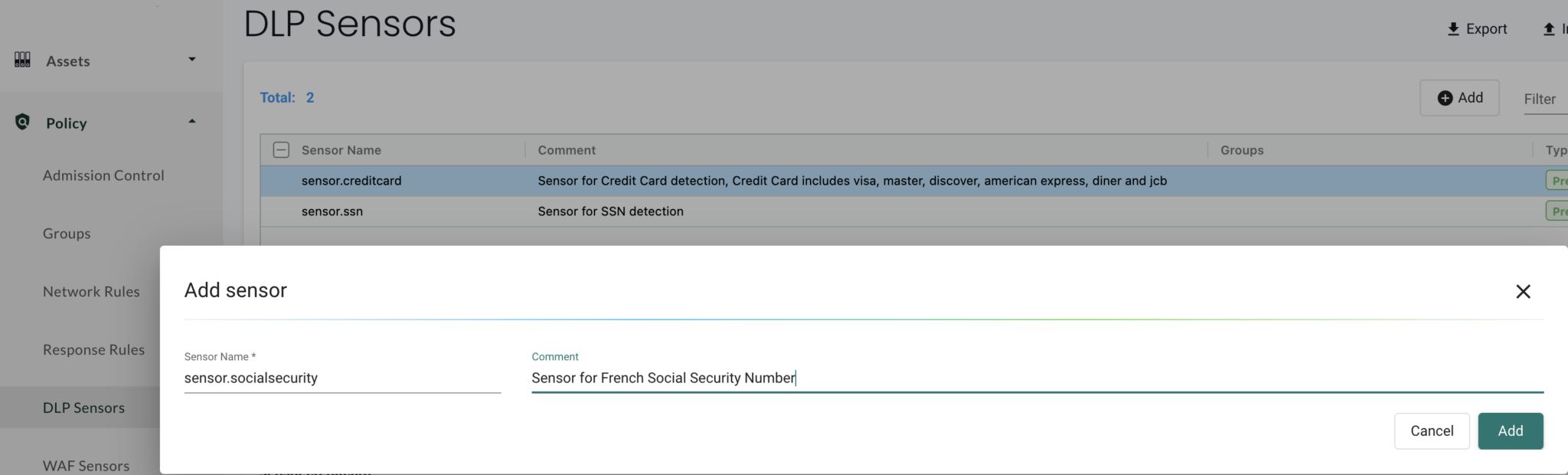Click the import upload arrow icon
This screenshot has height=475, width=1568.
[x=1549, y=29]
